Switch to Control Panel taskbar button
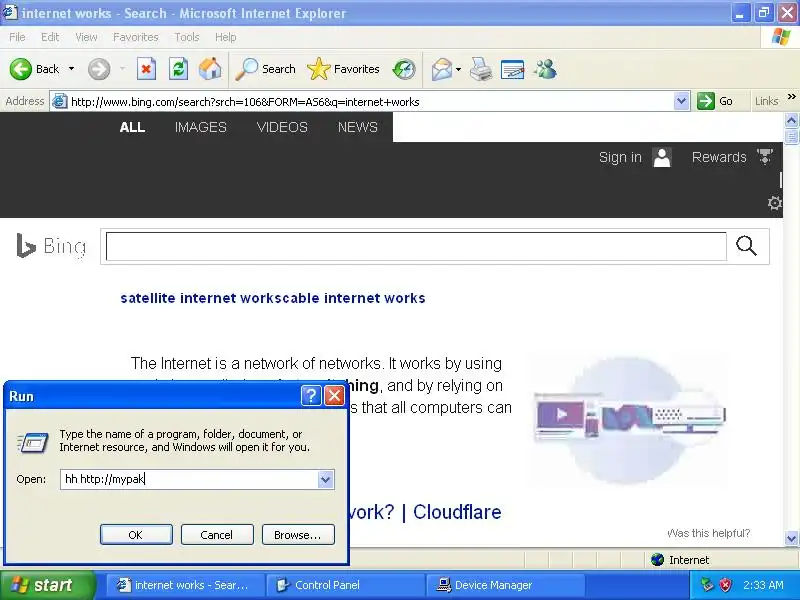The height and width of the screenshot is (600, 800). click(345, 585)
